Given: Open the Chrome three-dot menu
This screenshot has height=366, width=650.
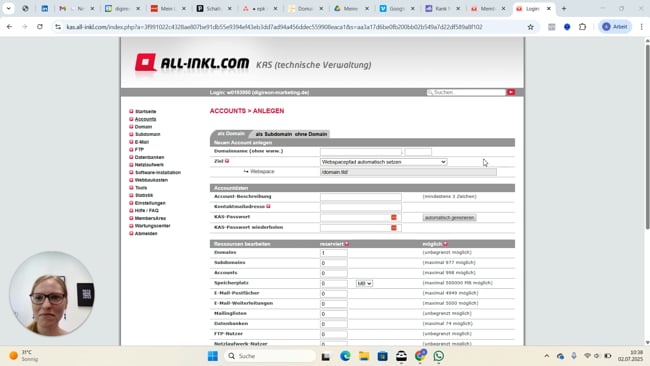Looking at the screenshot, I should [x=641, y=27].
